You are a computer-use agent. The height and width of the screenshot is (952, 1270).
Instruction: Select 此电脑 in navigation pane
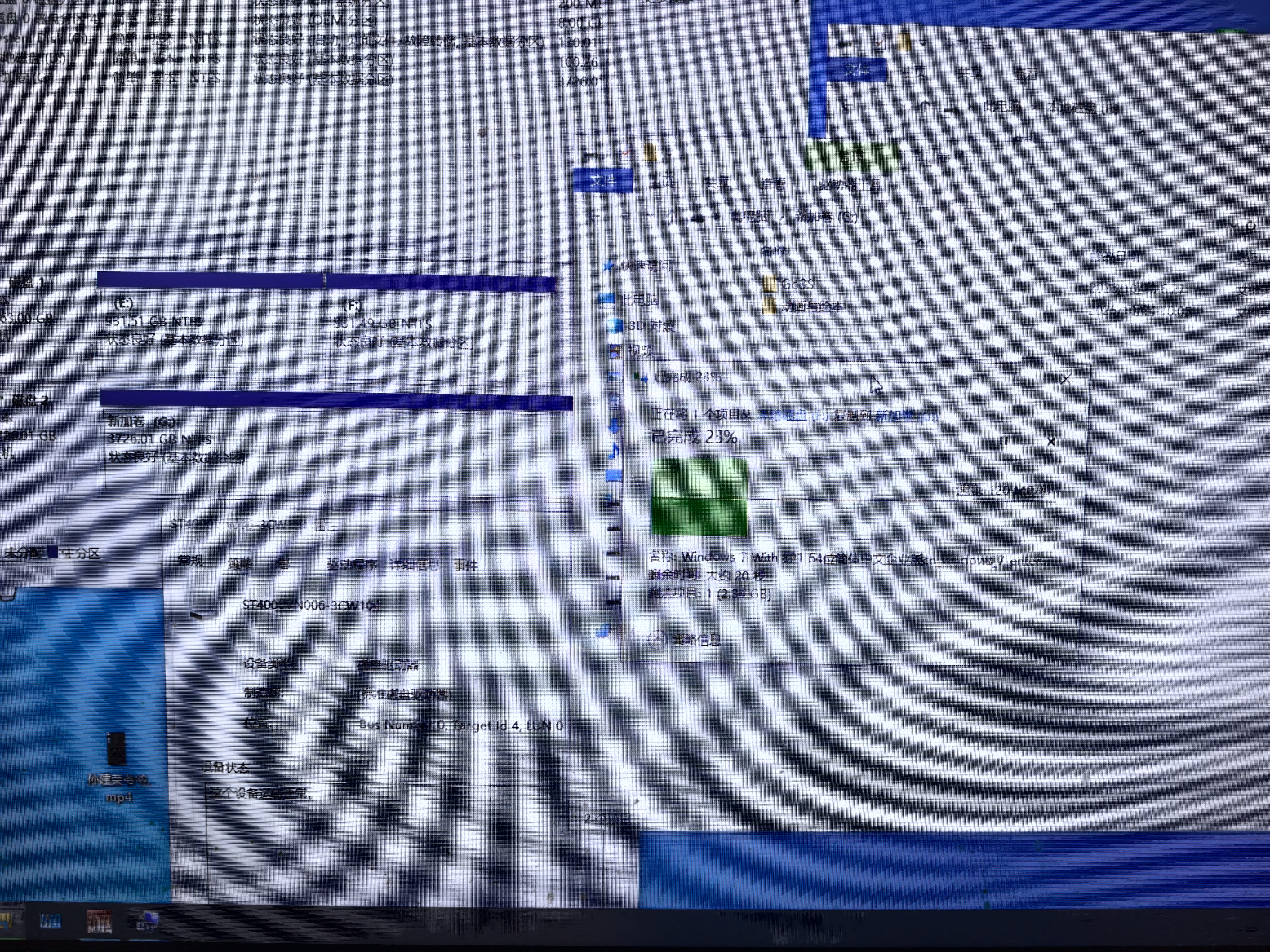pos(628,300)
